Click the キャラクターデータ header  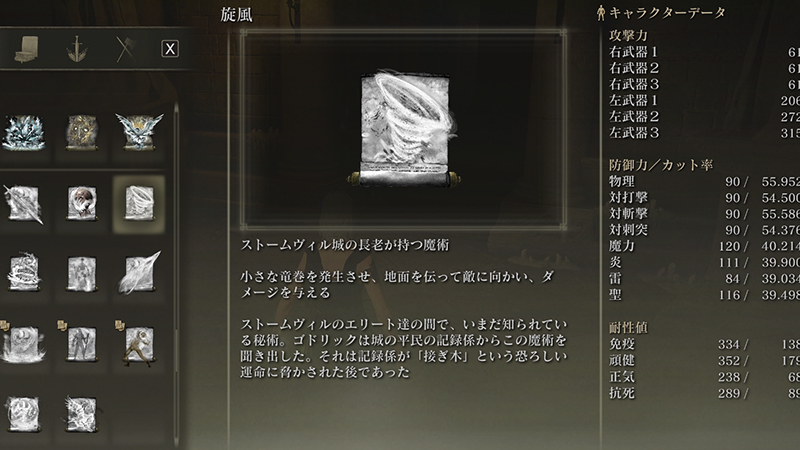[661, 13]
